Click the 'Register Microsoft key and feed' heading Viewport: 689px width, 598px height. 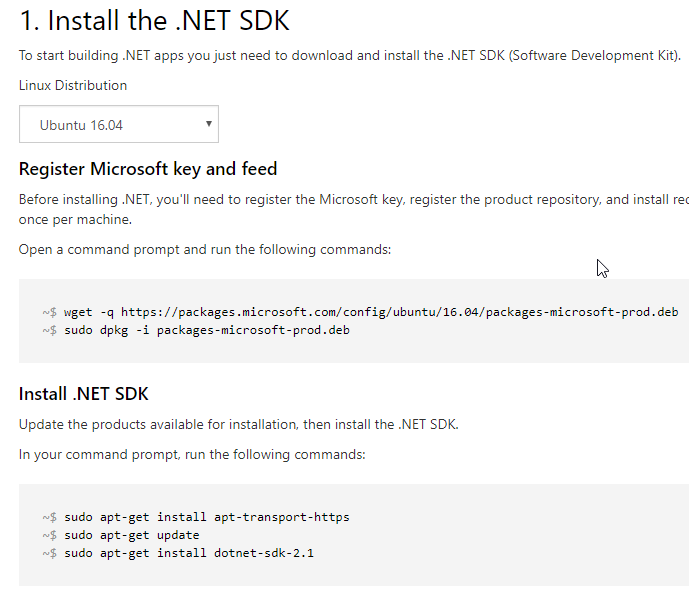click(x=148, y=168)
